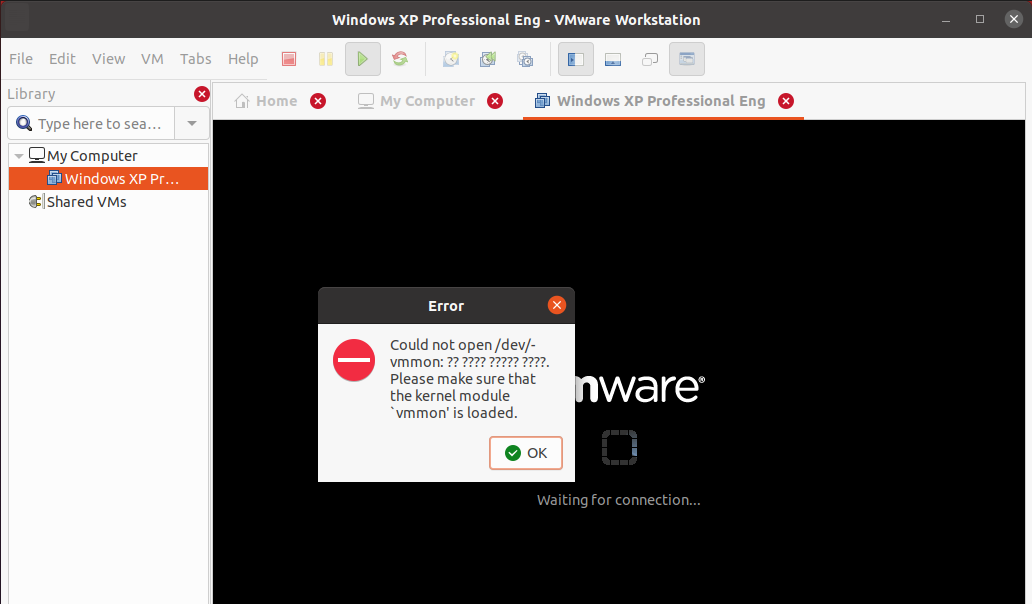Close the Error dialog with the X
Screen dimensions: 1032x604
coord(557,305)
